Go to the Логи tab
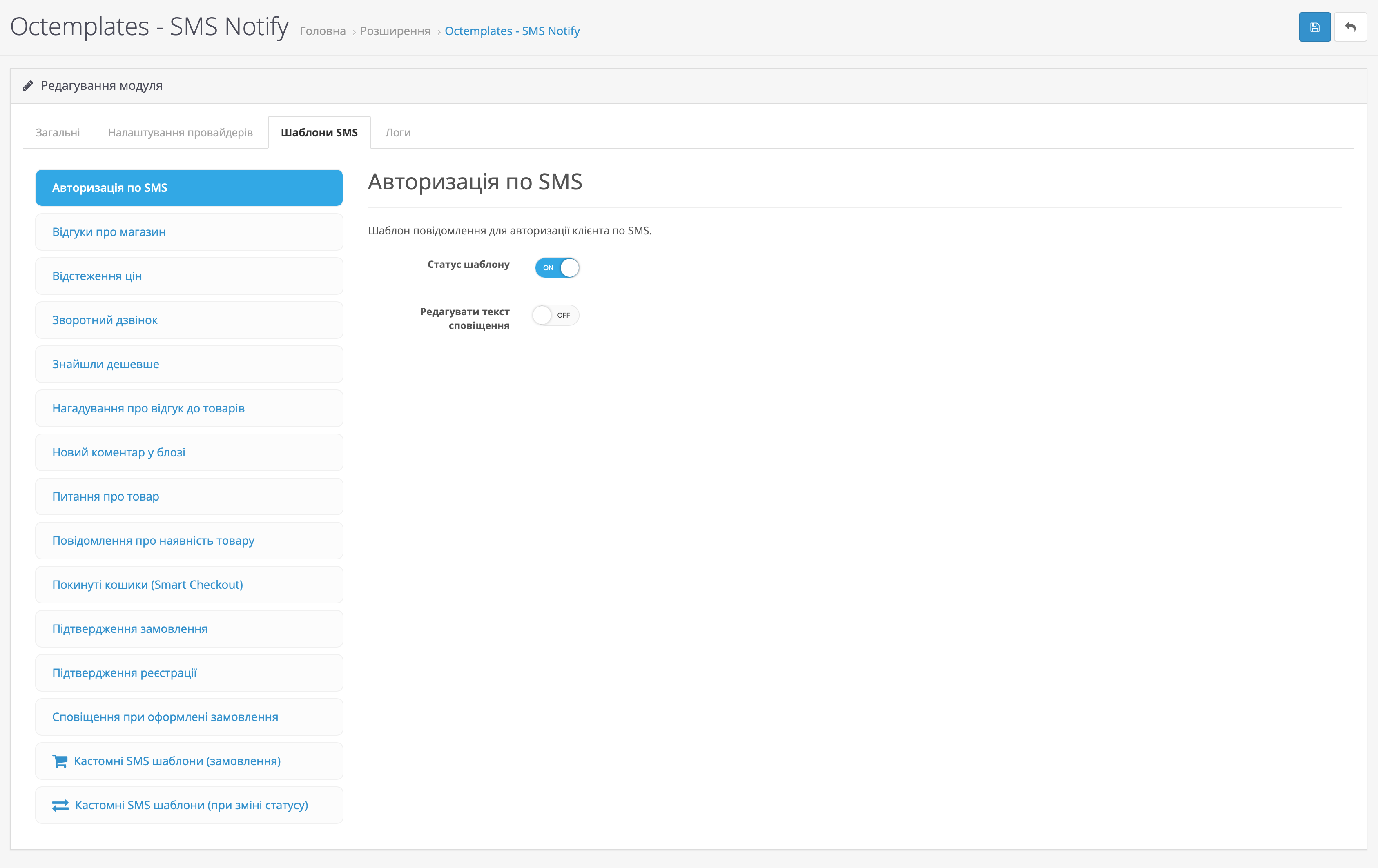1378x868 pixels. tap(398, 133)
